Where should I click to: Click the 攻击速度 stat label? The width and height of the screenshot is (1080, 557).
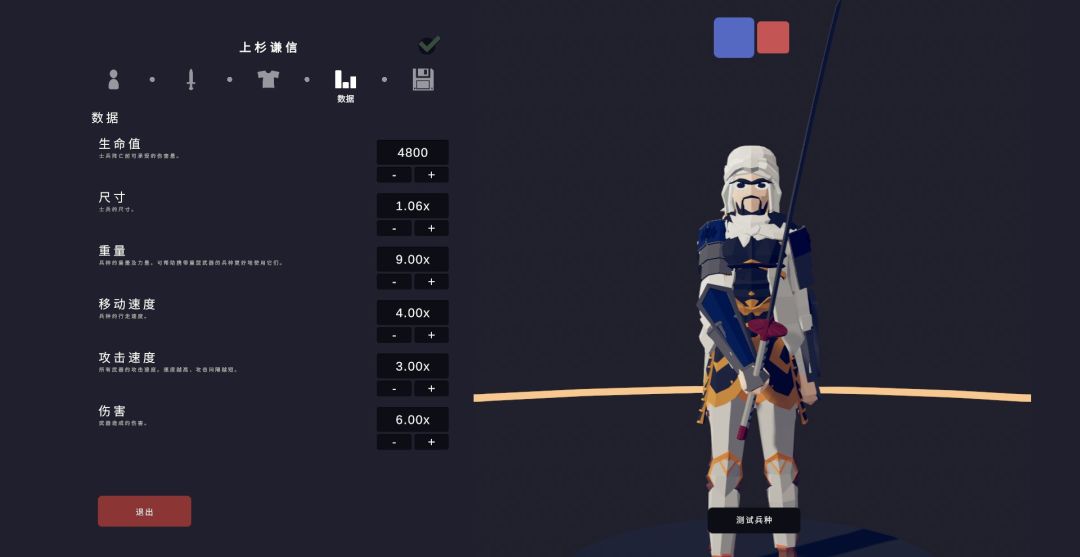(x=127, y=358)
